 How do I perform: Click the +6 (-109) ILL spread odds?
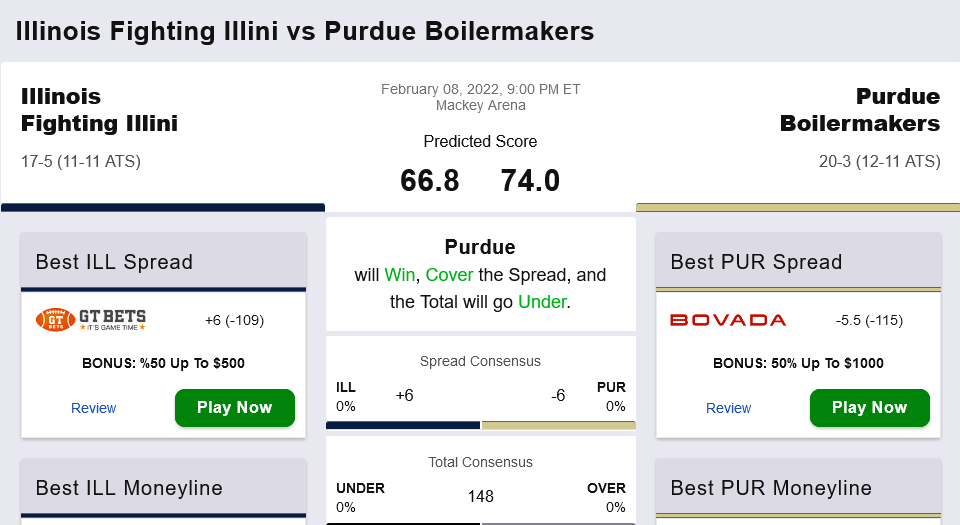pyautogui.click(x=234, y=320)
